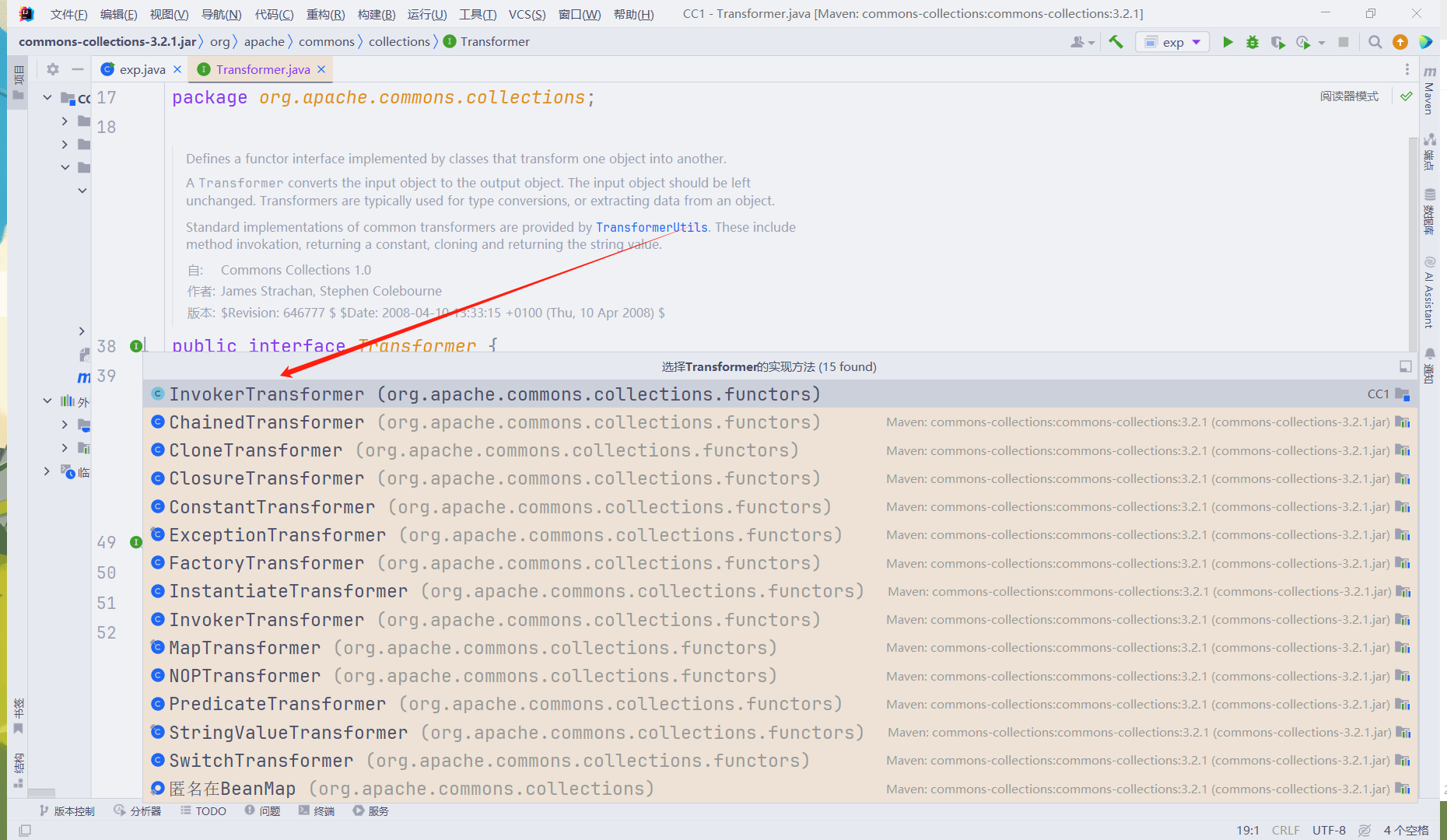Toggle the 版本控制 version control panel

coord(73,810)
